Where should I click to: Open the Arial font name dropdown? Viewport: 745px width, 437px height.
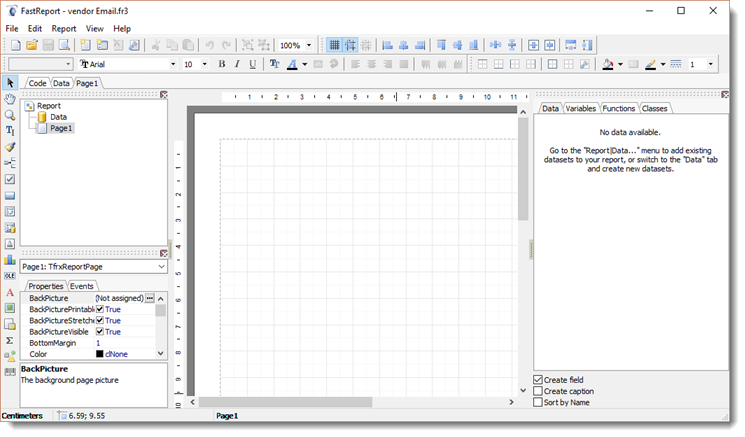(x=173, y=64)
